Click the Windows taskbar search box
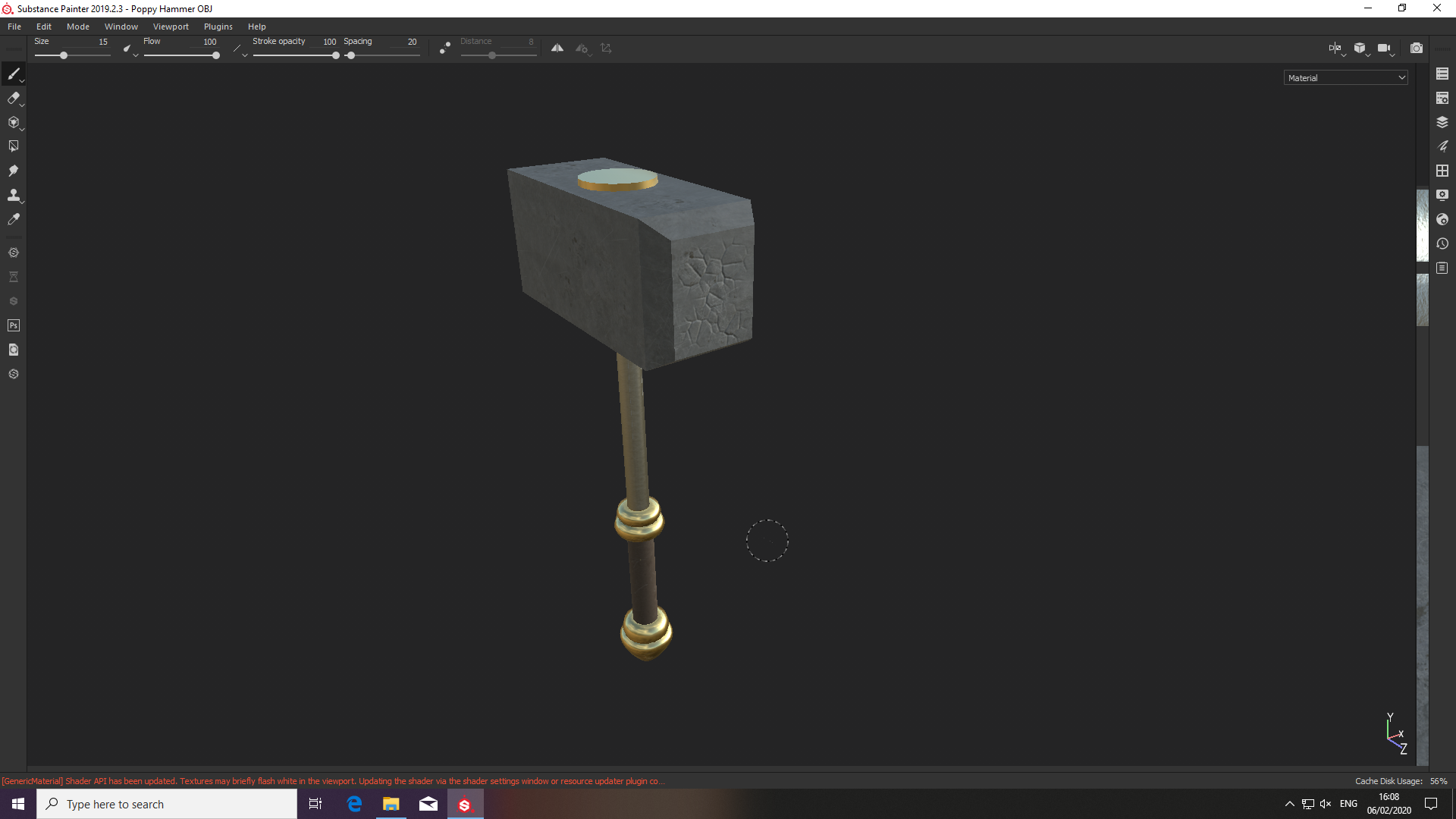This screenshot has height=819, width=1456. pos(167,804)
